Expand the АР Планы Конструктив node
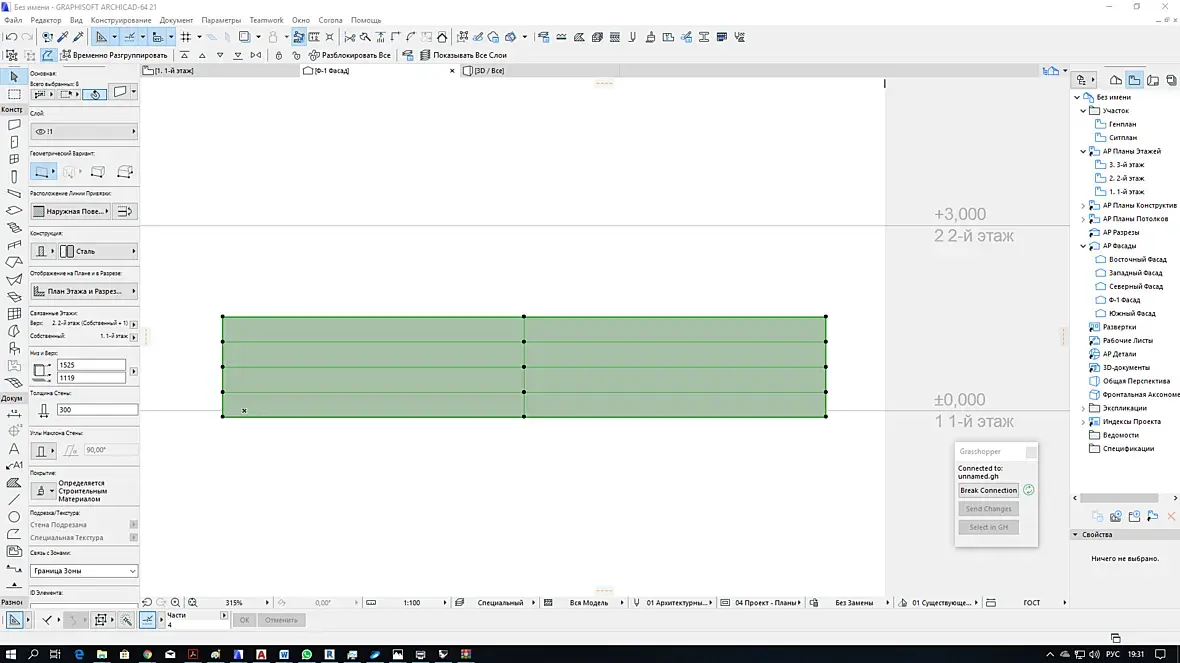 point(1084,205)
